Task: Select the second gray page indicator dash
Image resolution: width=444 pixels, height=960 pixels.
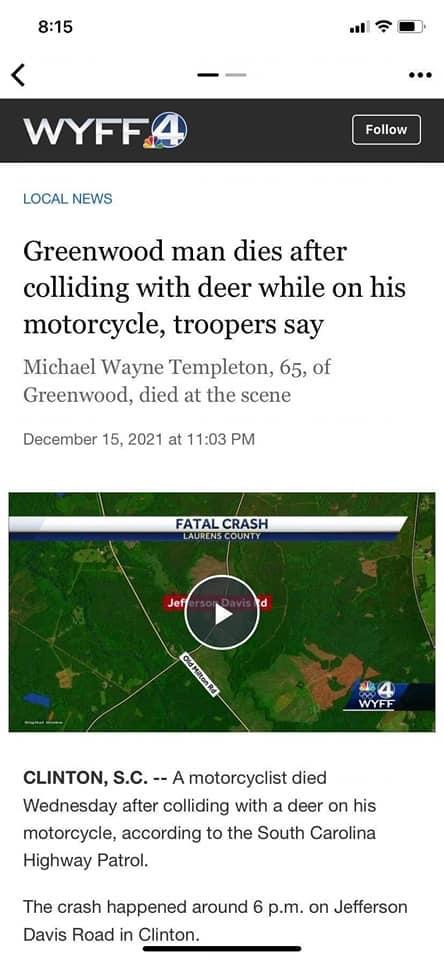Action: coord(236,75)
